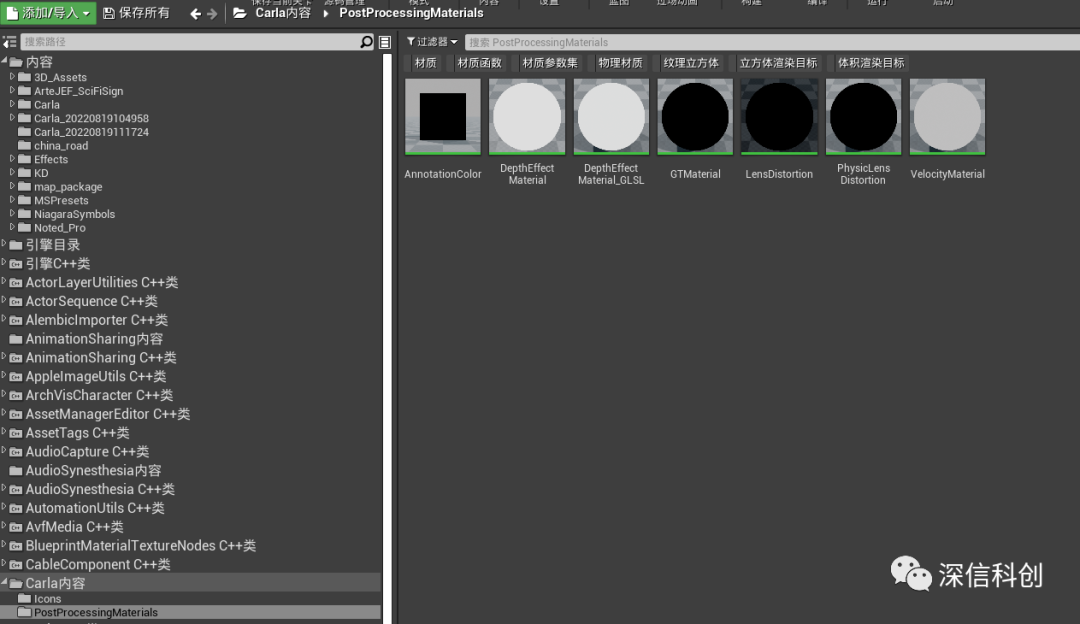The width and height of the screenshot is (1080, 624).
Task: Click magnifier icon in path search
Action: click(366, 42)
